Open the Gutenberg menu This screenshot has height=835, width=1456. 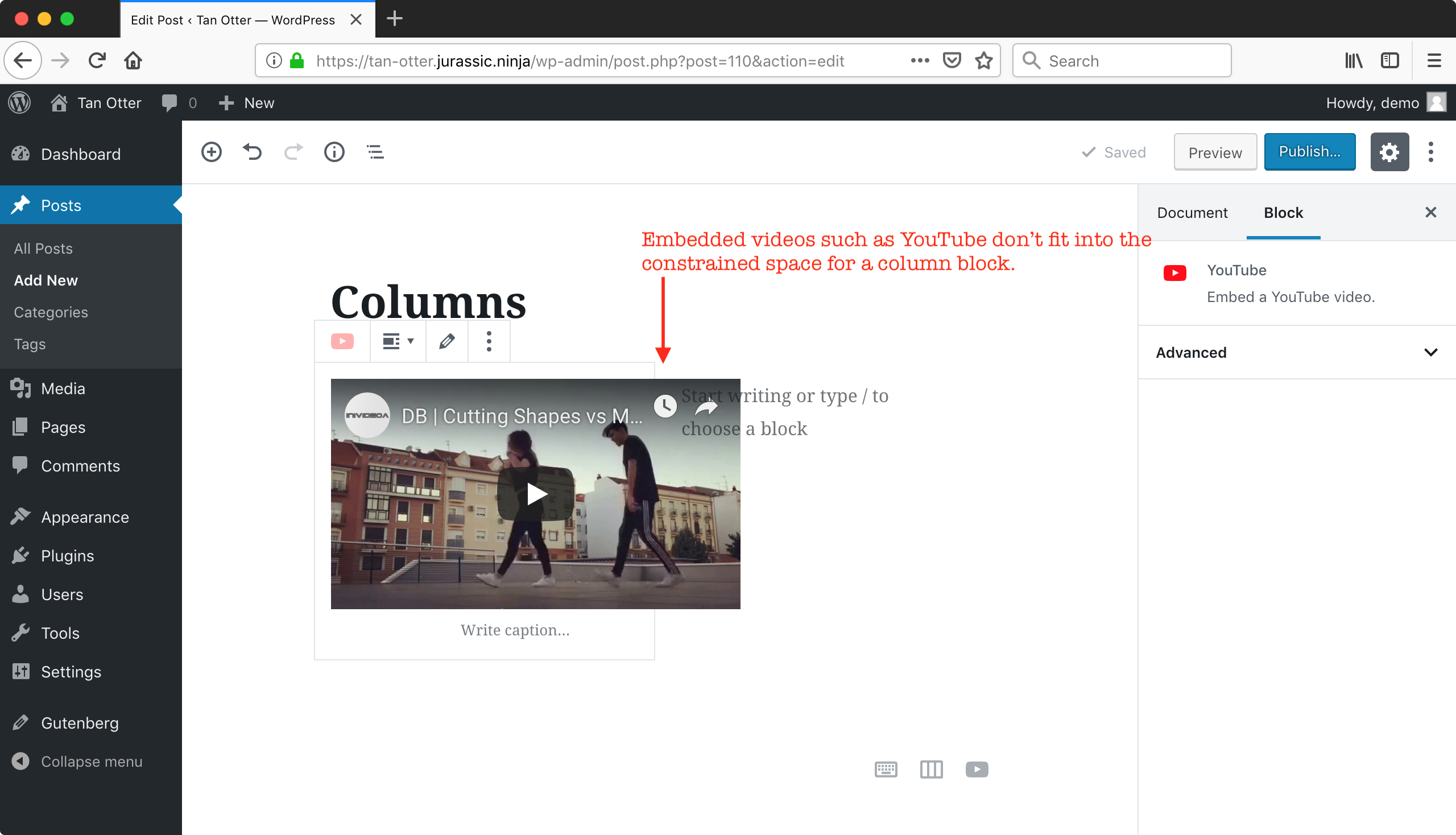[90, 722]
